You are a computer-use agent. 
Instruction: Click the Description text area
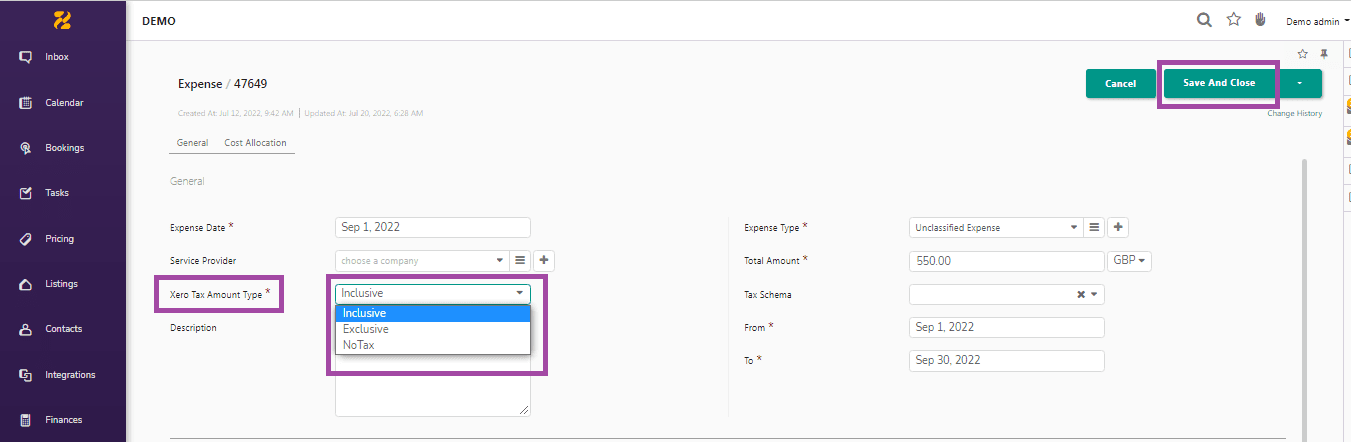pos(432,385)
